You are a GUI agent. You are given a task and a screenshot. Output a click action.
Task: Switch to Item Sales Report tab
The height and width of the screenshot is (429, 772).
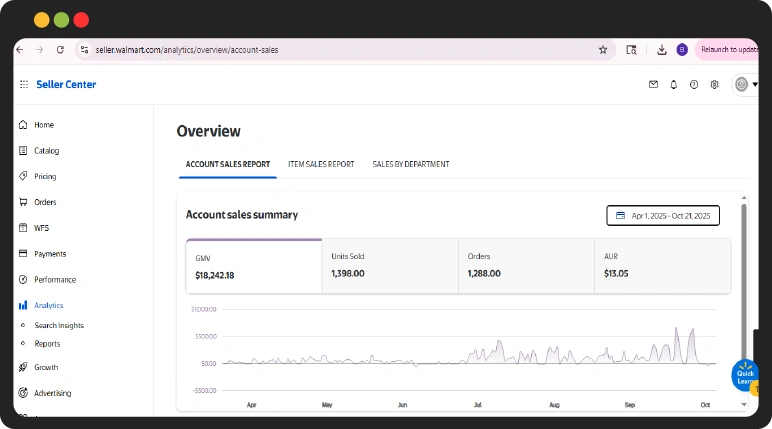(321, 164)
